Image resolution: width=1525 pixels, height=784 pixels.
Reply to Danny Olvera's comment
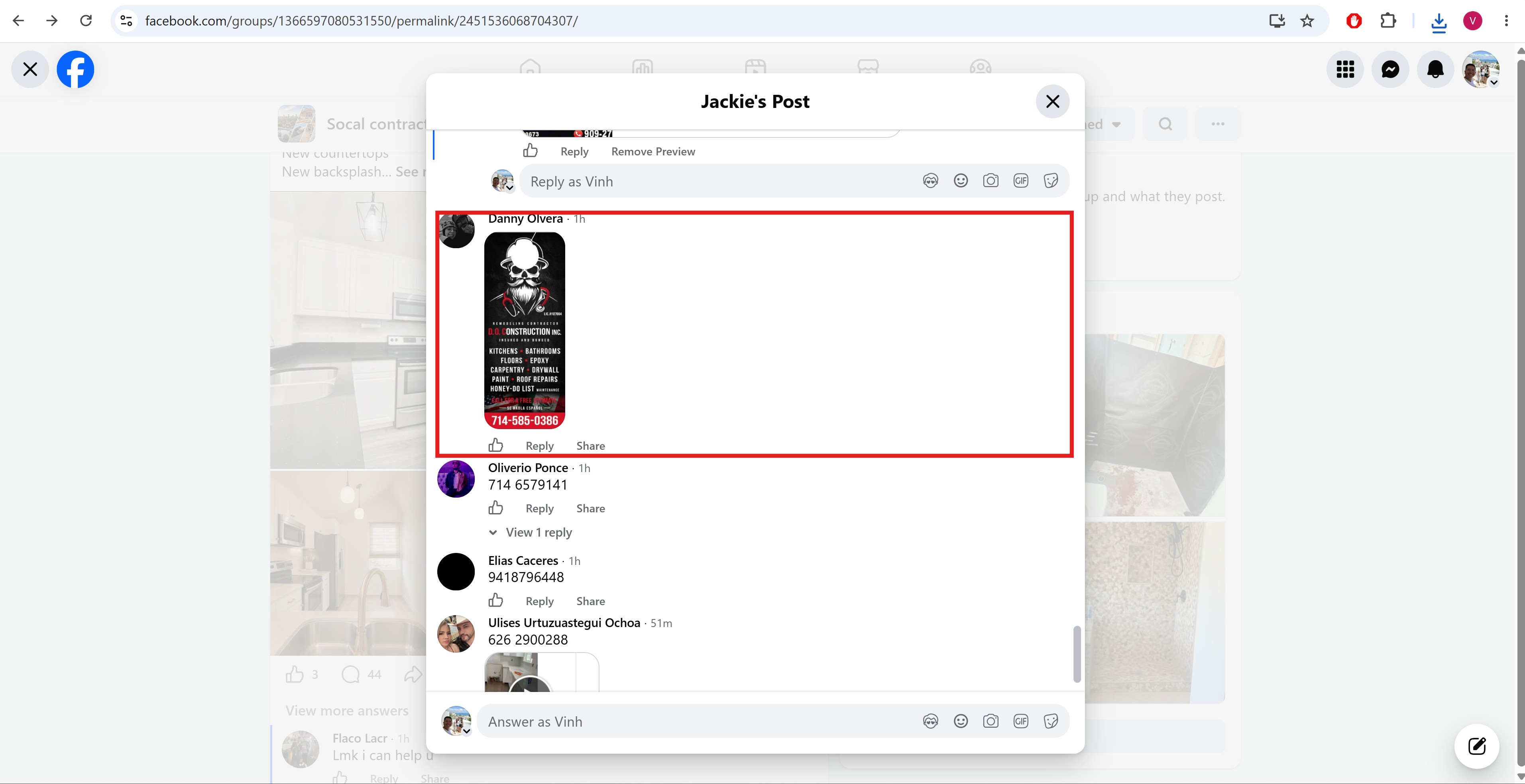click(x=539, y=445)
